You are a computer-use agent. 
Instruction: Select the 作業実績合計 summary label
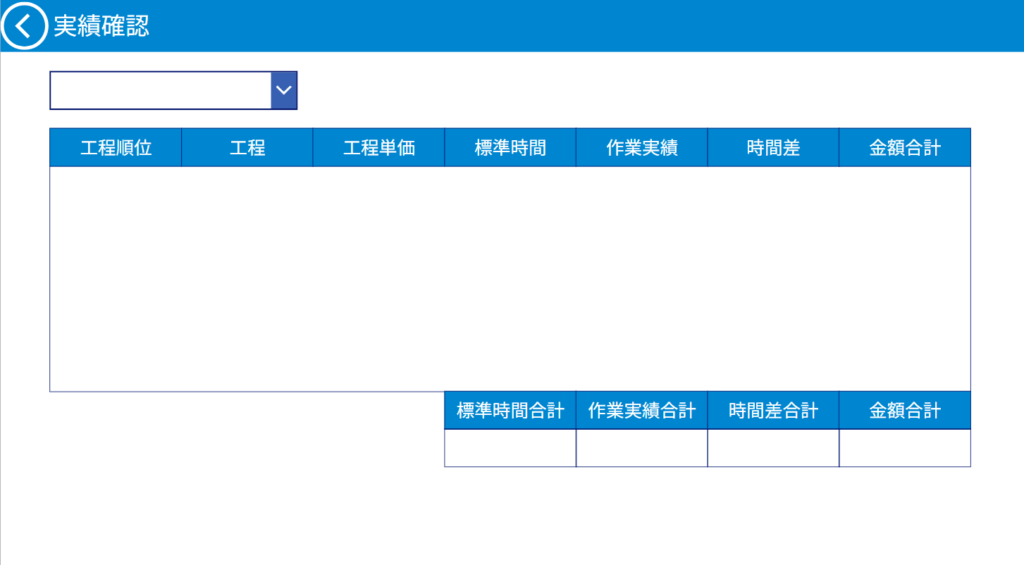(642, 410)
